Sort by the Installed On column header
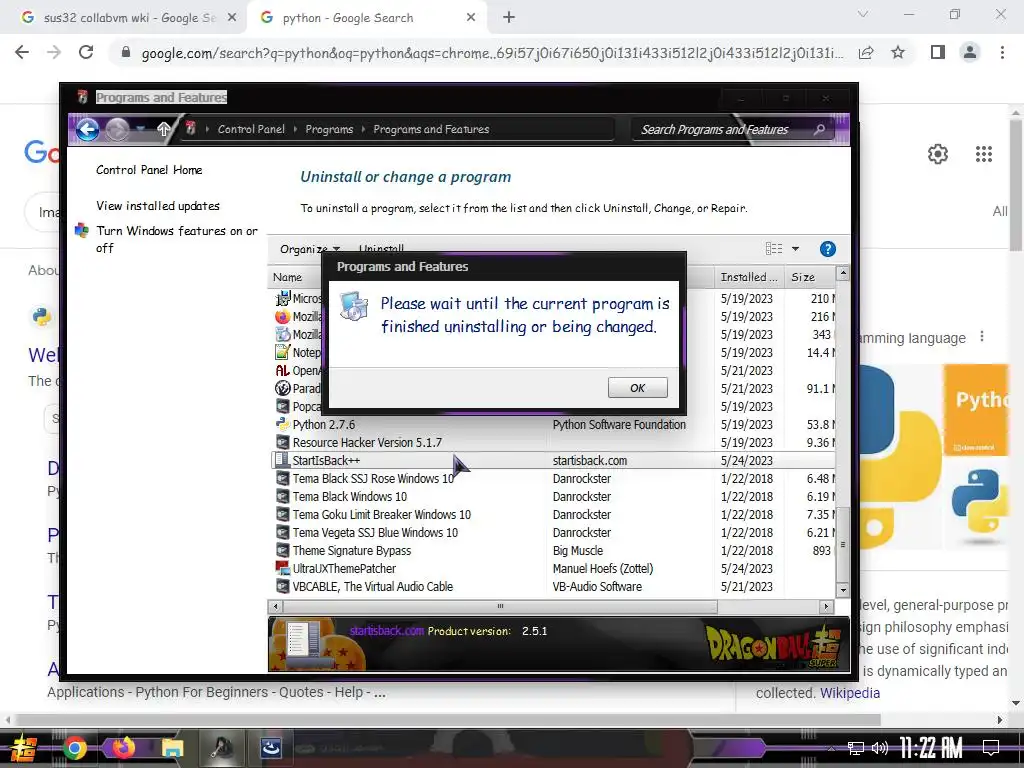 click(x=749, y=277)
